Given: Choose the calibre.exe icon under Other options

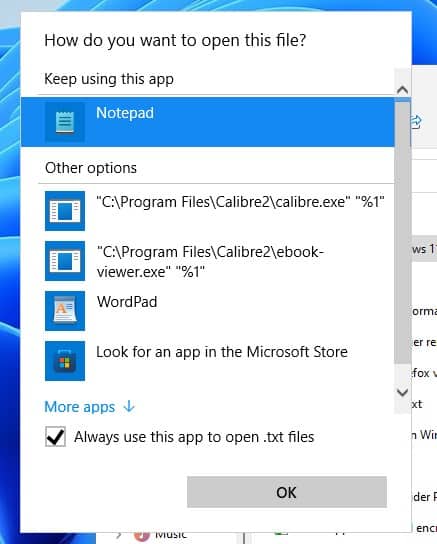Looking at the screenshot, I should [65, 211].
